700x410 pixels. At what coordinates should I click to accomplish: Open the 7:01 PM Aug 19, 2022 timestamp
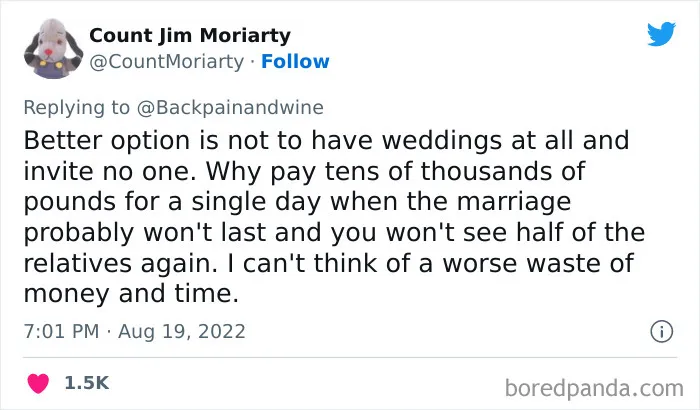tap(134, 331)
